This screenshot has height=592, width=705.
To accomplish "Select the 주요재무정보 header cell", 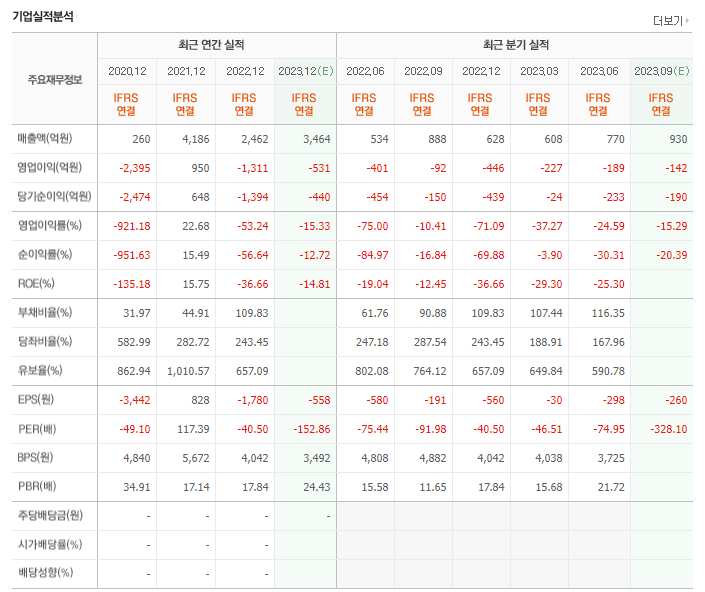I will click(x=55, y=80).
